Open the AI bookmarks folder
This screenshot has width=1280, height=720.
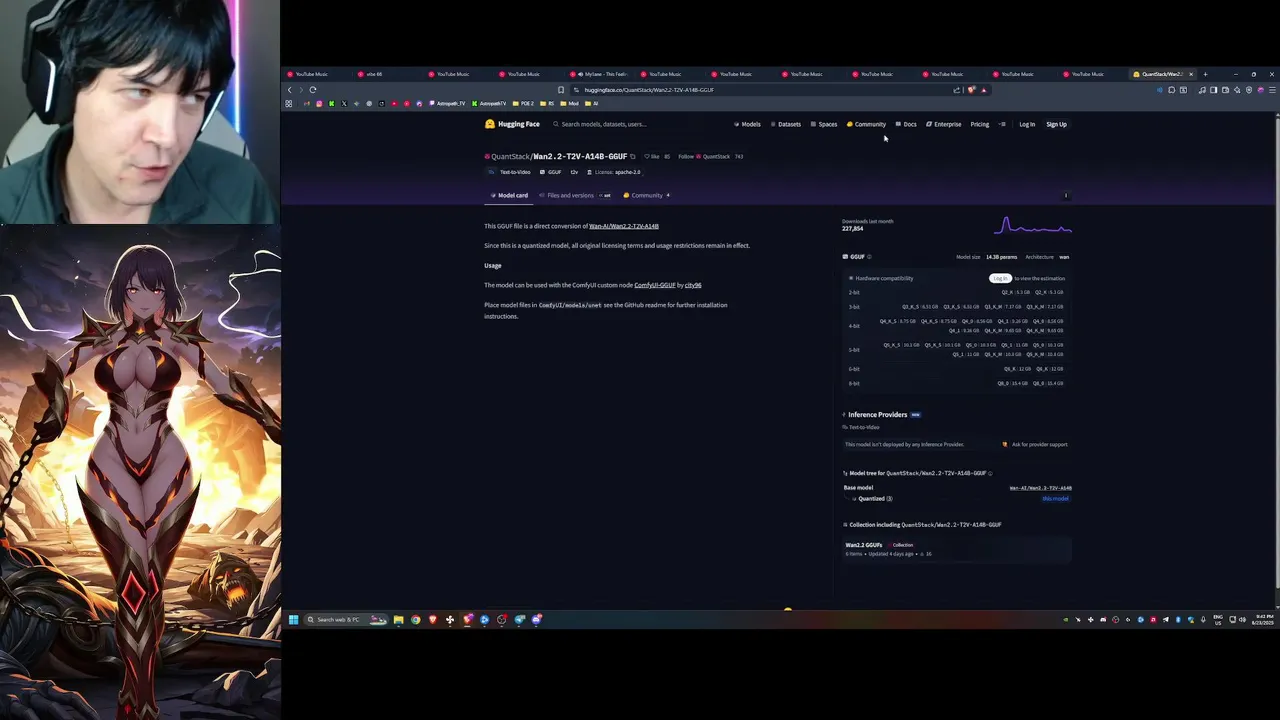(x=593, y=104)
